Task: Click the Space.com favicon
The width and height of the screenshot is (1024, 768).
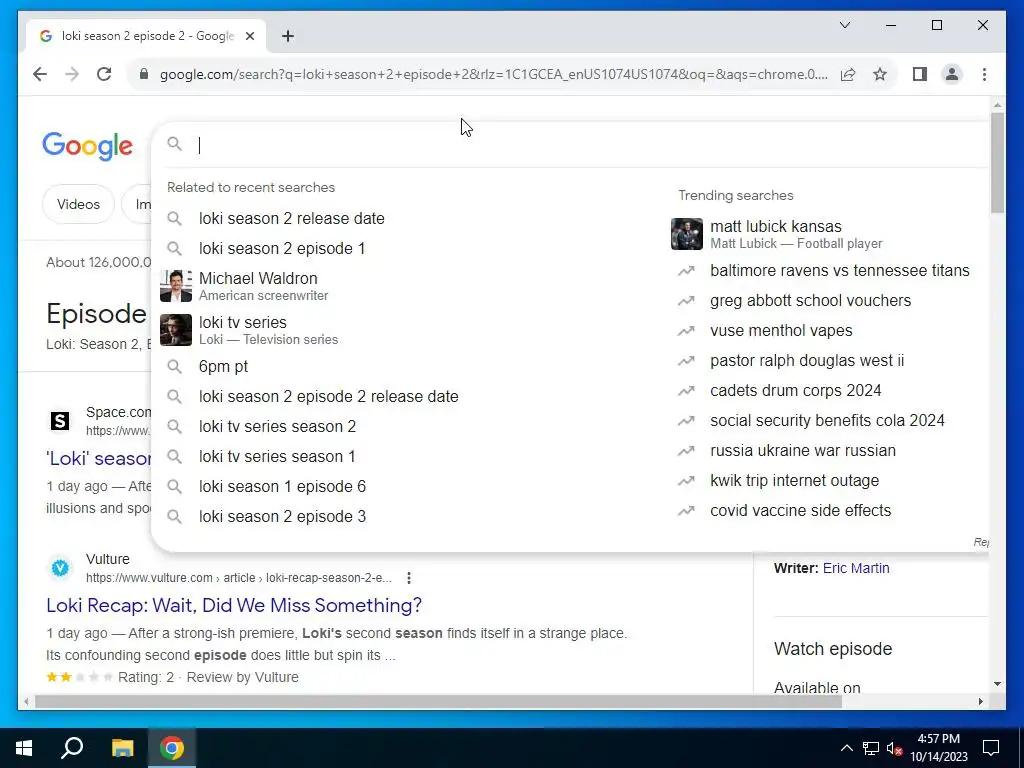Action: (60, 421)
